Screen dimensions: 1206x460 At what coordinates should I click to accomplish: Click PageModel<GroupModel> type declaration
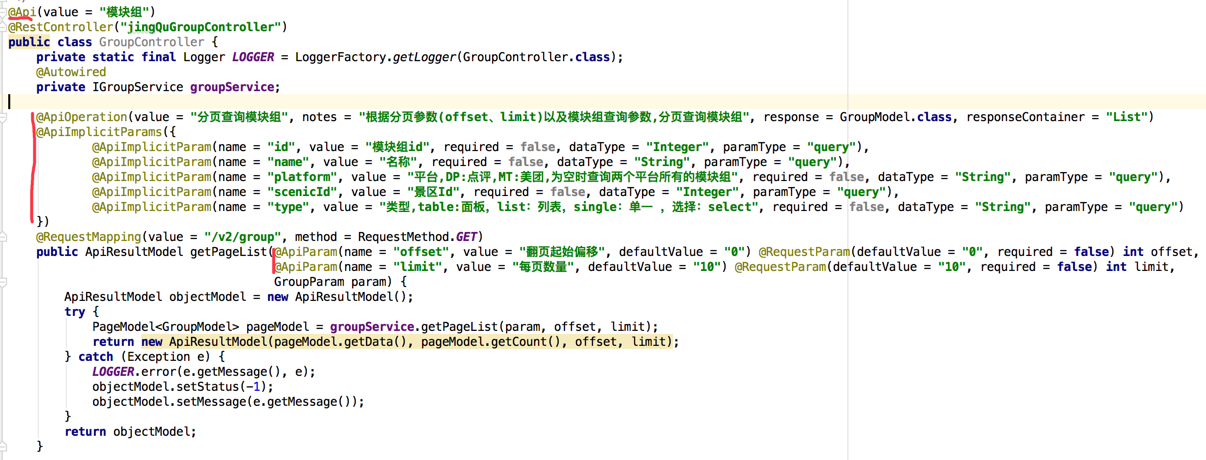click(166, 327)
